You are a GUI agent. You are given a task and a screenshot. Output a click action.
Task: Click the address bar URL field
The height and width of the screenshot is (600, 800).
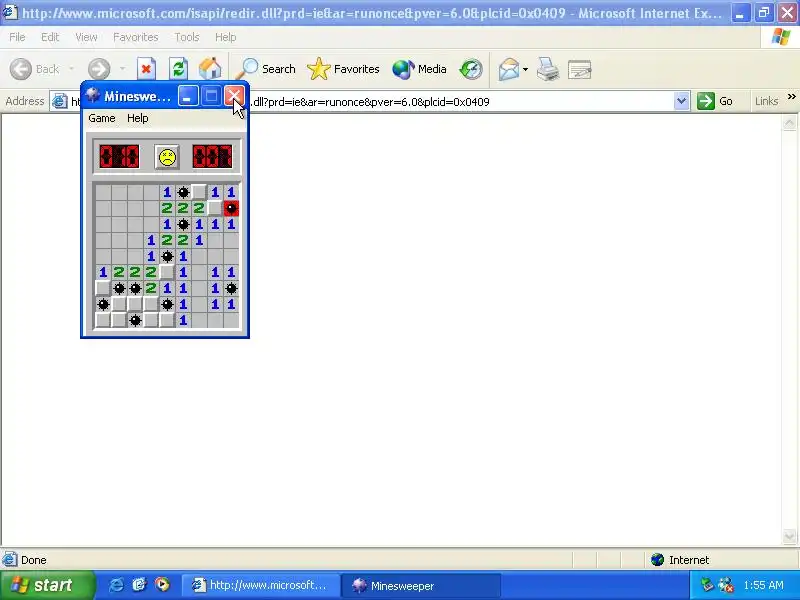(369, 102)
